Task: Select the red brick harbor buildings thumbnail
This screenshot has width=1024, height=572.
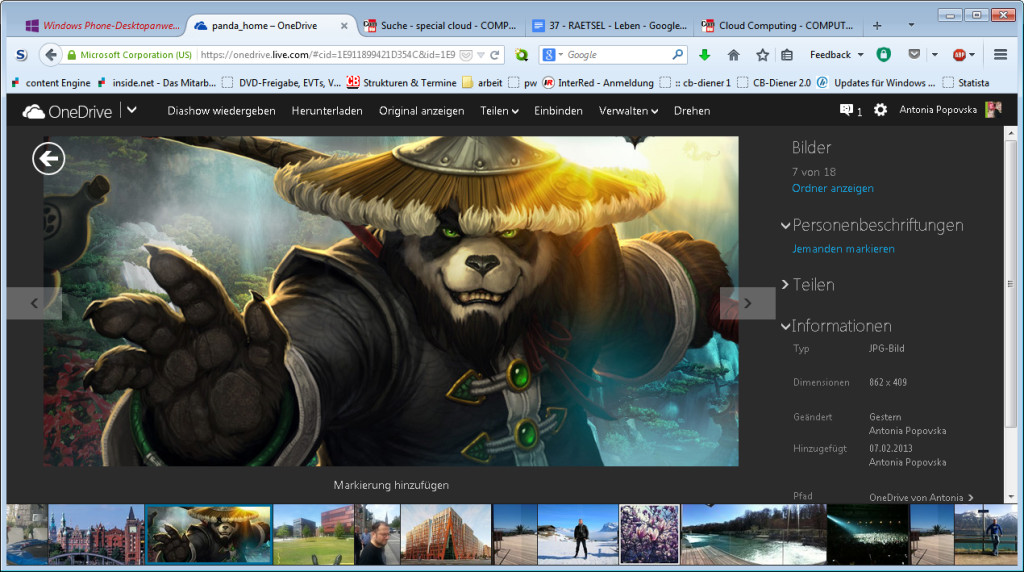Action: (x=96, y=534)
